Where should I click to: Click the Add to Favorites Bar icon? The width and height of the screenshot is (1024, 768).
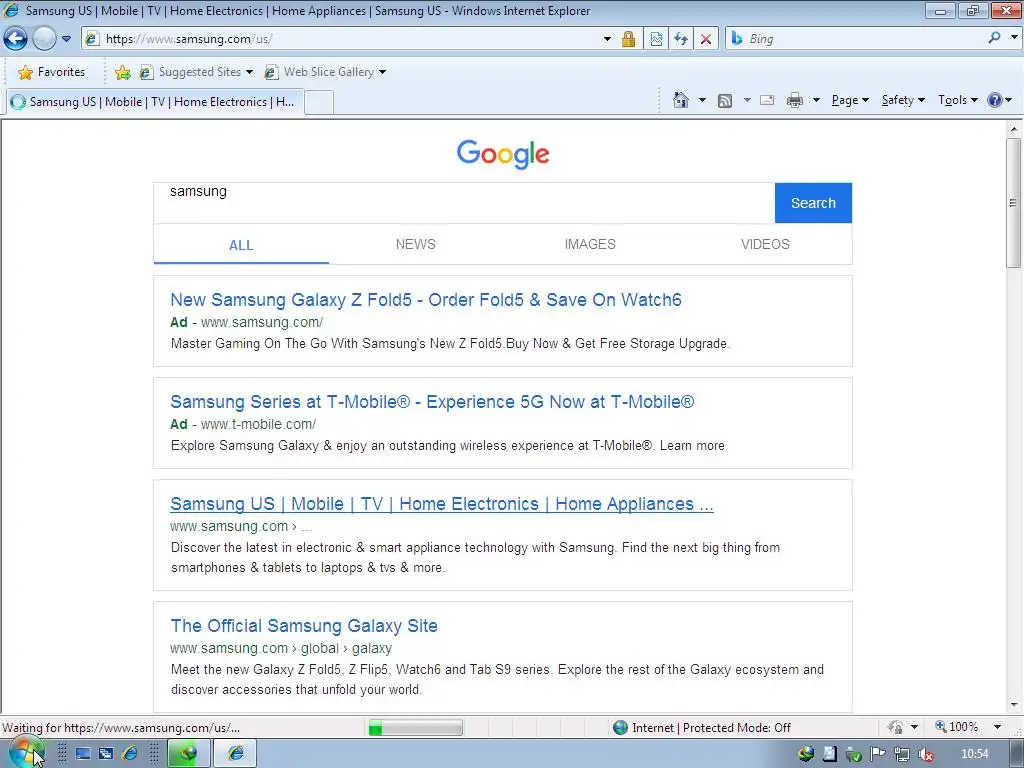click(x=122, y=72)
